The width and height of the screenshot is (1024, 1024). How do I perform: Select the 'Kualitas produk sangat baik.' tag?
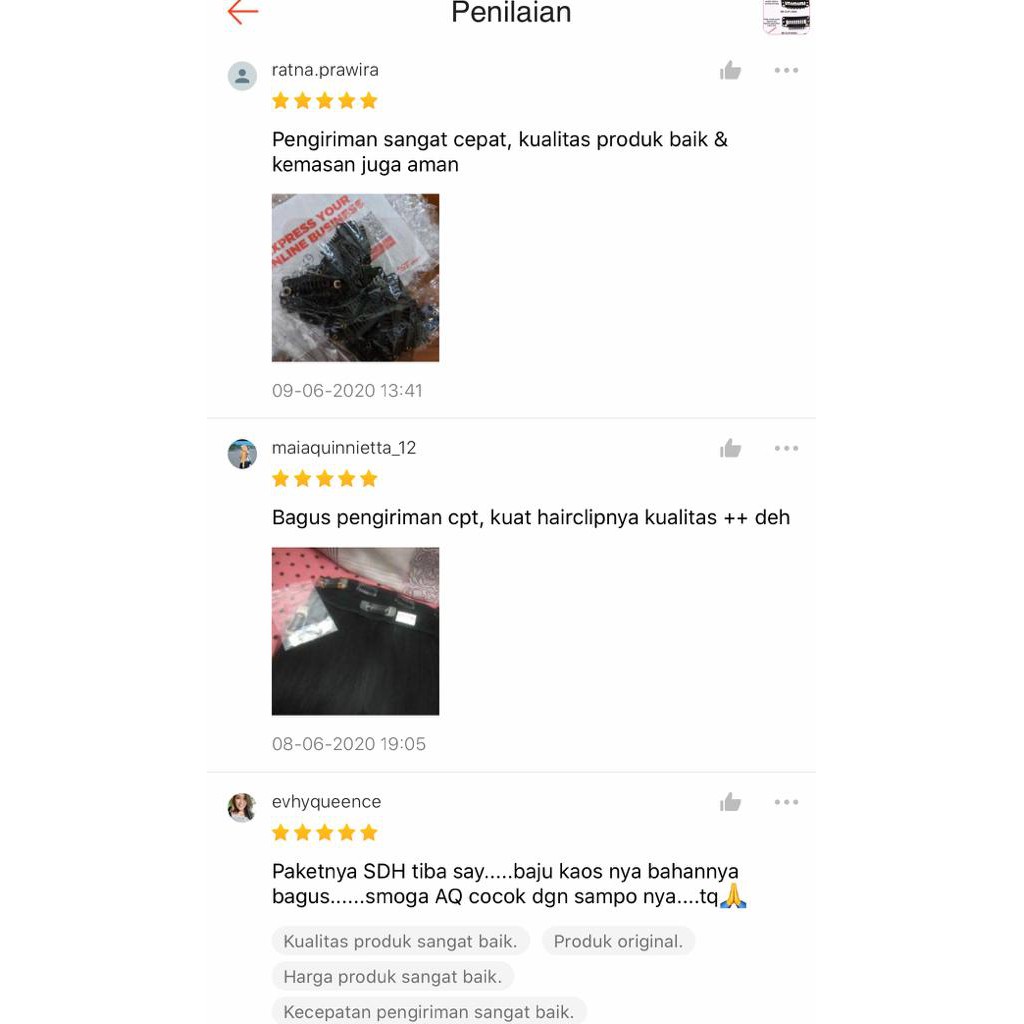point(400,941)
